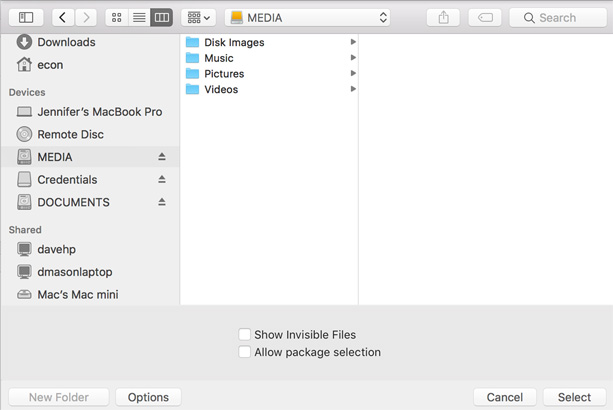Expand the Disk Images folder arrow
This screenshot has width=613, height=410.
coord(353,42)
